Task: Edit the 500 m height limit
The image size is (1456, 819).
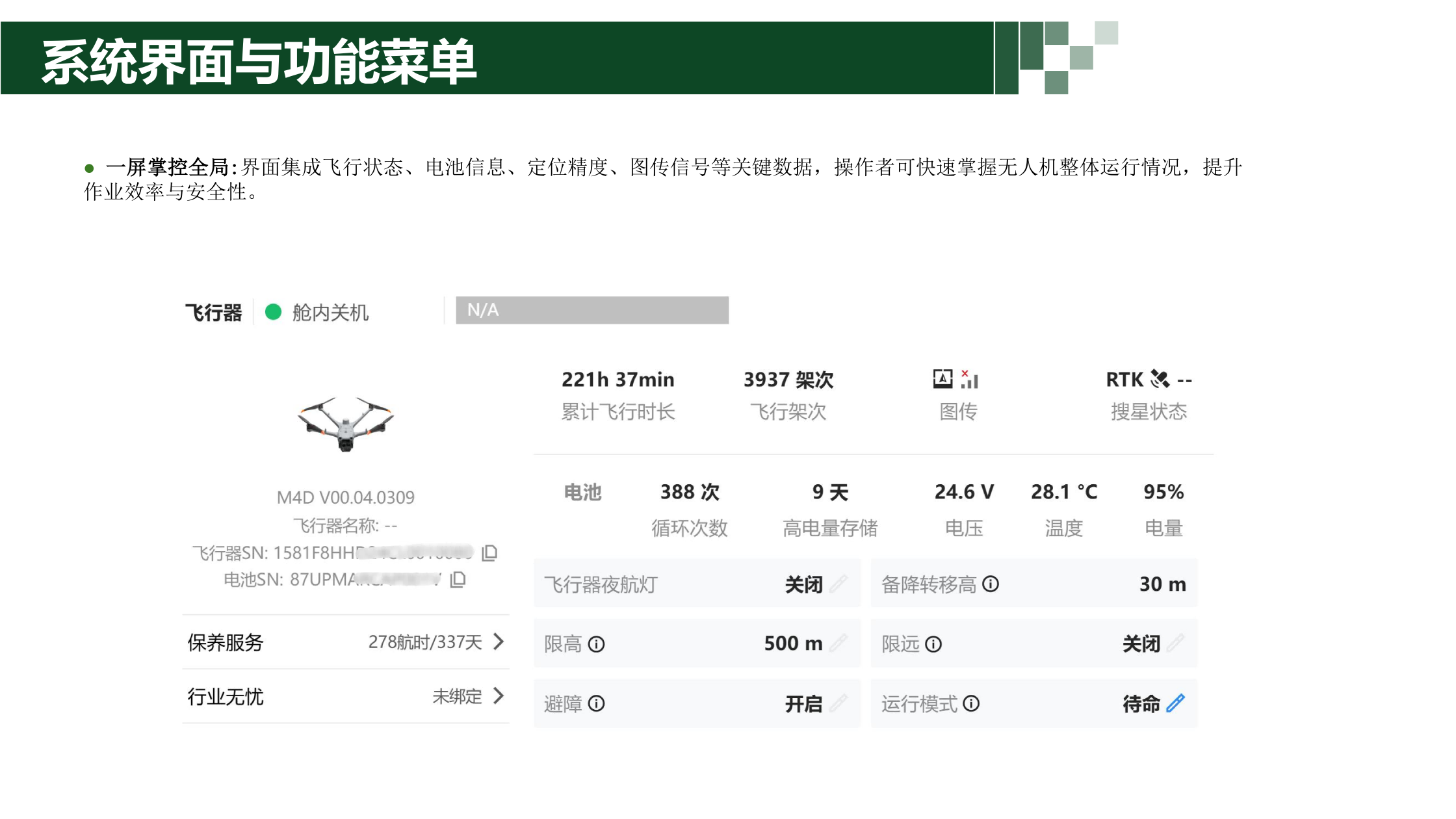Action: pos(838,643)
